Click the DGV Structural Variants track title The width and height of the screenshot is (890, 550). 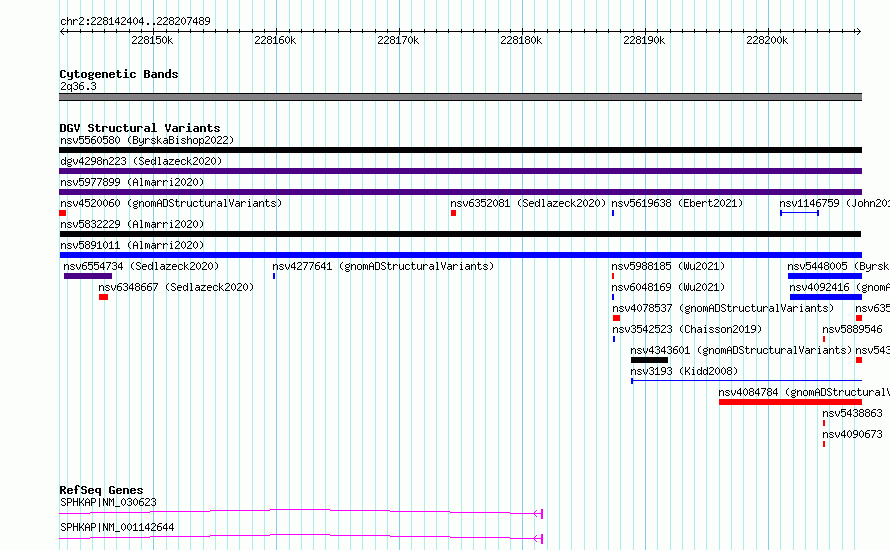140,128
